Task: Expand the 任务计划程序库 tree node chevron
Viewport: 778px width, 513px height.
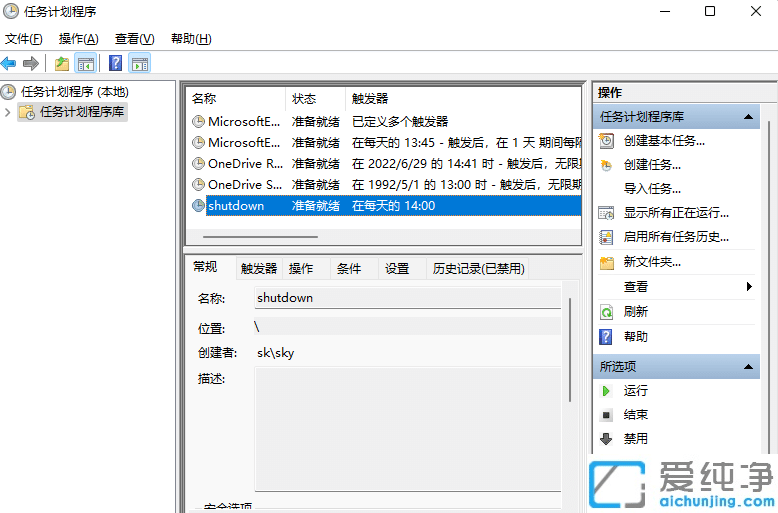Action: point(7,112)
